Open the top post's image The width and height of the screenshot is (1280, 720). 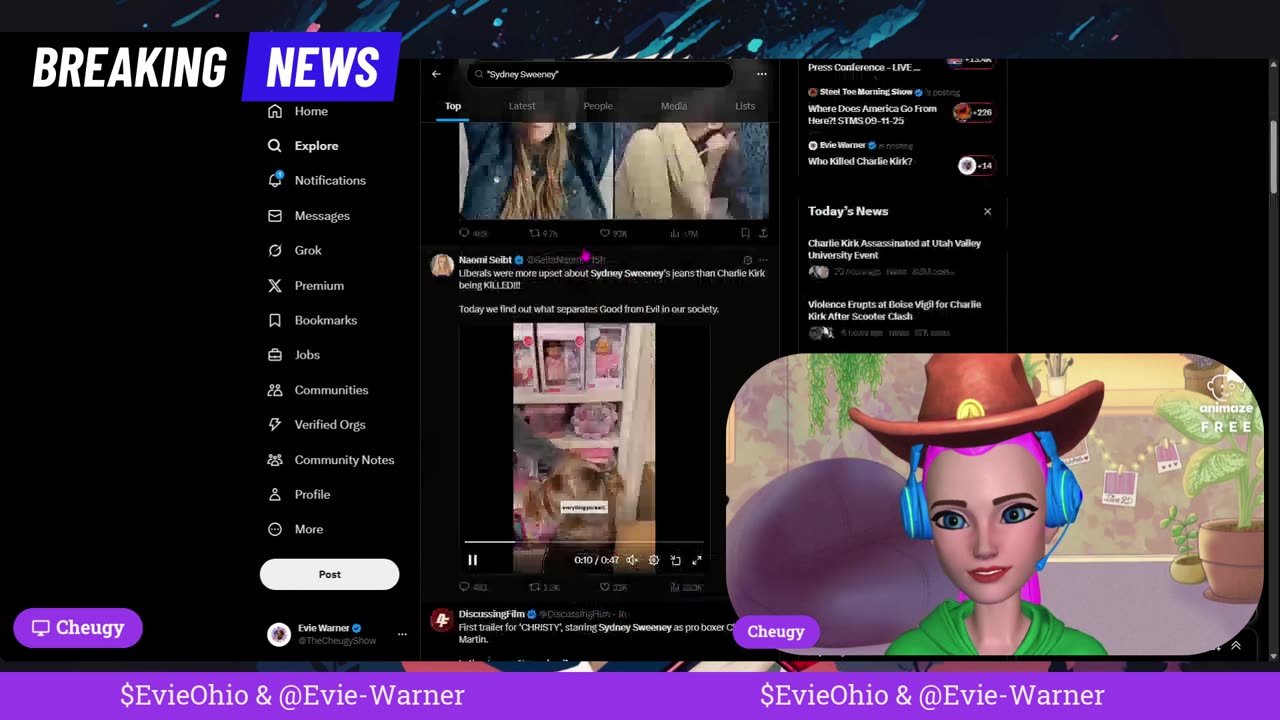(613, 170)
